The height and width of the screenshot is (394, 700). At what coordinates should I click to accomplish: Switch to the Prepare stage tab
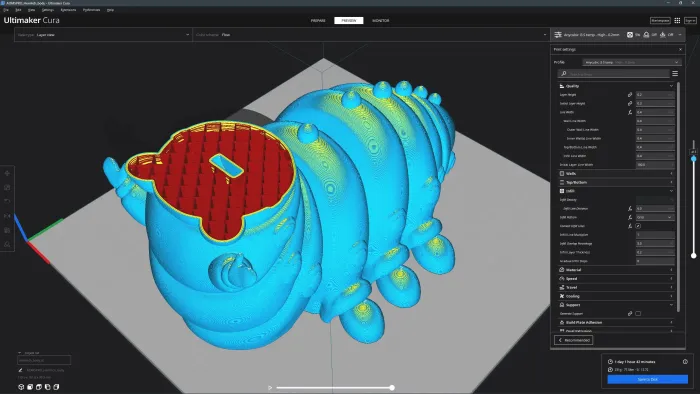[x=318, y=21]
